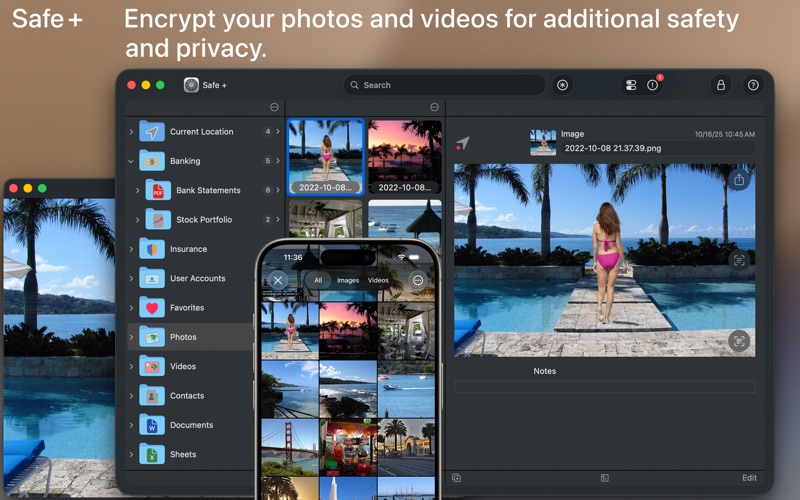This screenshot has width=800, height=500.
Task: Open the thumbnail column ellipsis options
Action: tap(434, 107)
